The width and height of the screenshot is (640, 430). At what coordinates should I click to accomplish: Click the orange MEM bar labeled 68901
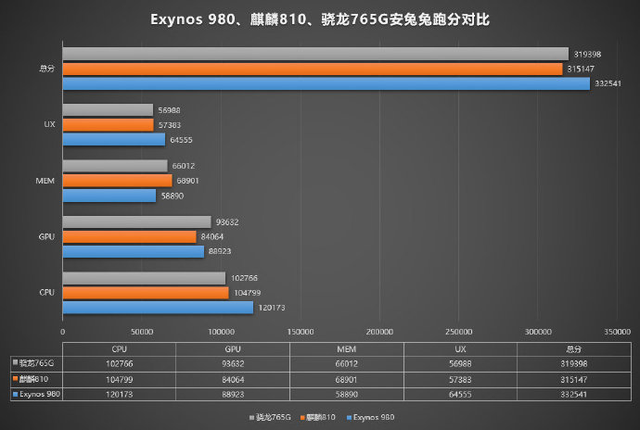tap(117, 180)
